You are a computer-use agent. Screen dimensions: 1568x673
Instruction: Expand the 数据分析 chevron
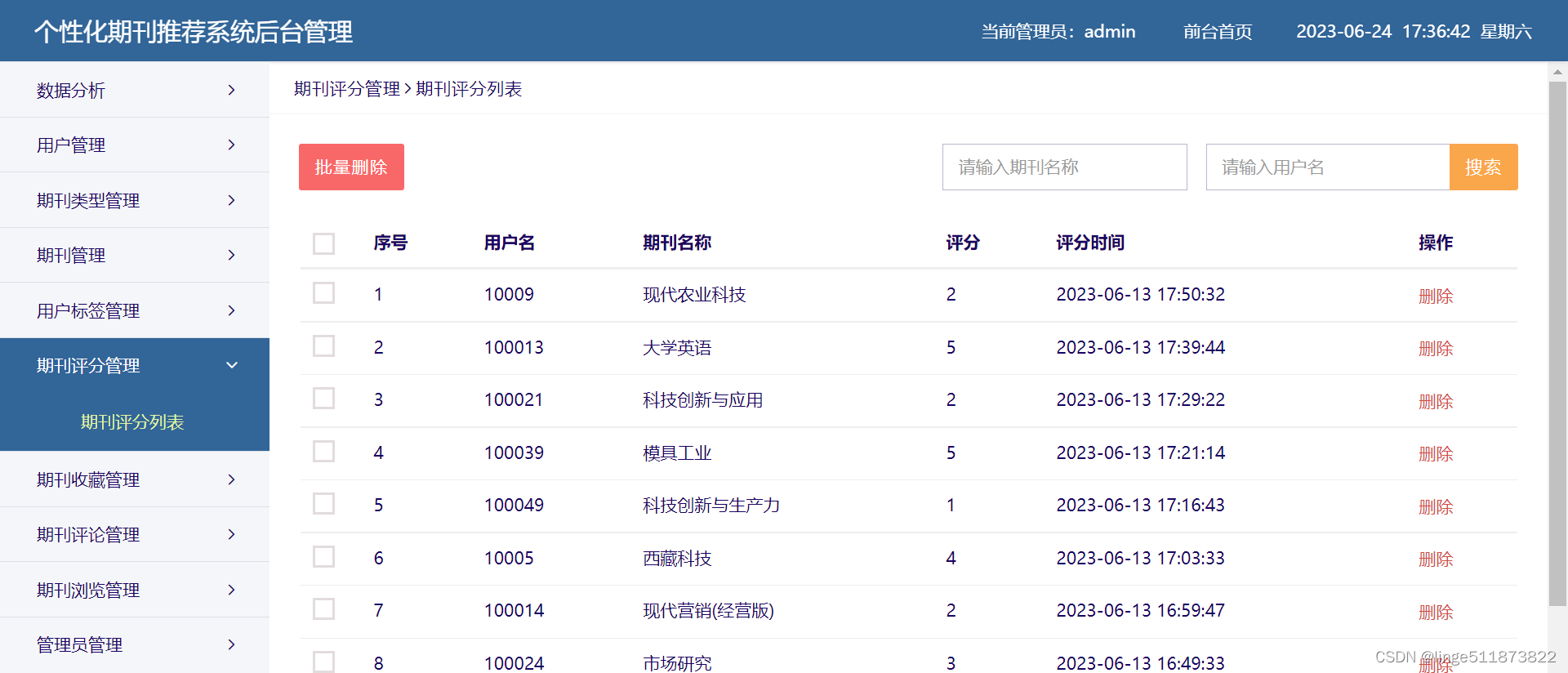[232, 90]
